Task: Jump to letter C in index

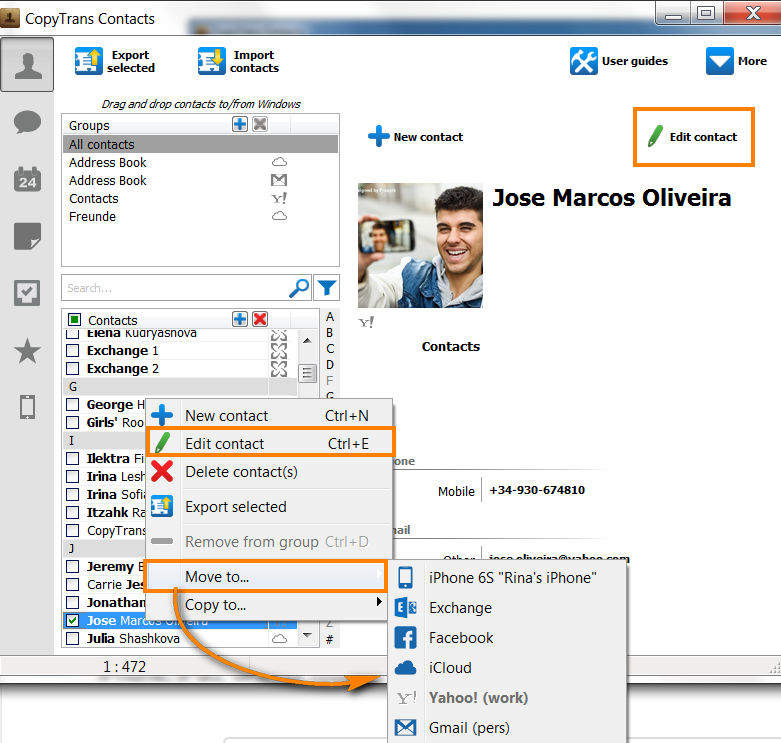Action: tap(330, 349)
